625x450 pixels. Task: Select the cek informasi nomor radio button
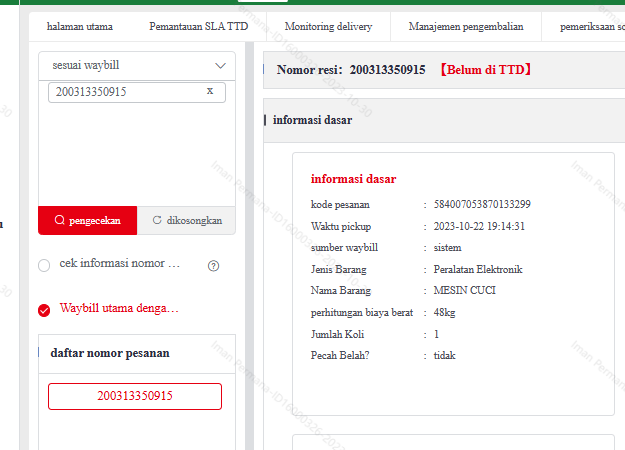pos(44,265)
